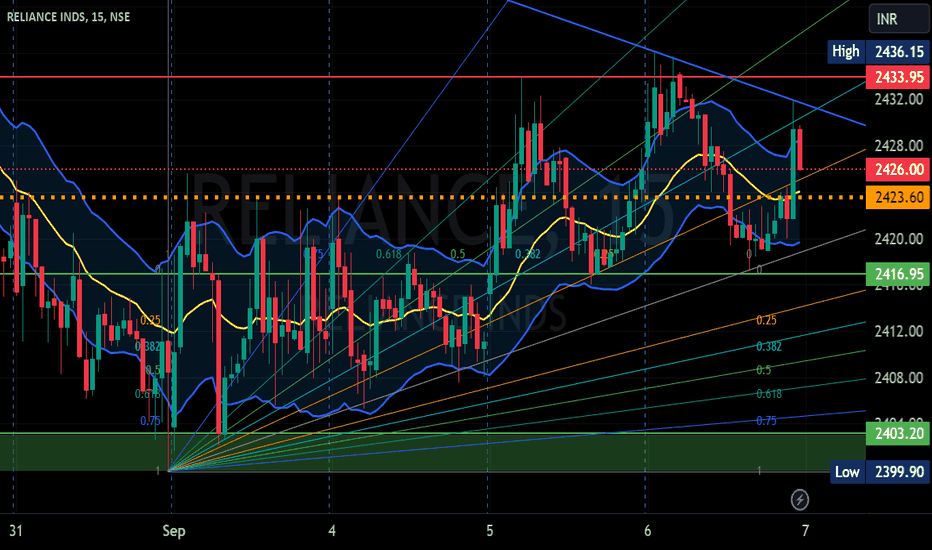Select the right-side 0.382 Fibonacci fan label
This screenshot has height=550, width=932.
point(769,347)
